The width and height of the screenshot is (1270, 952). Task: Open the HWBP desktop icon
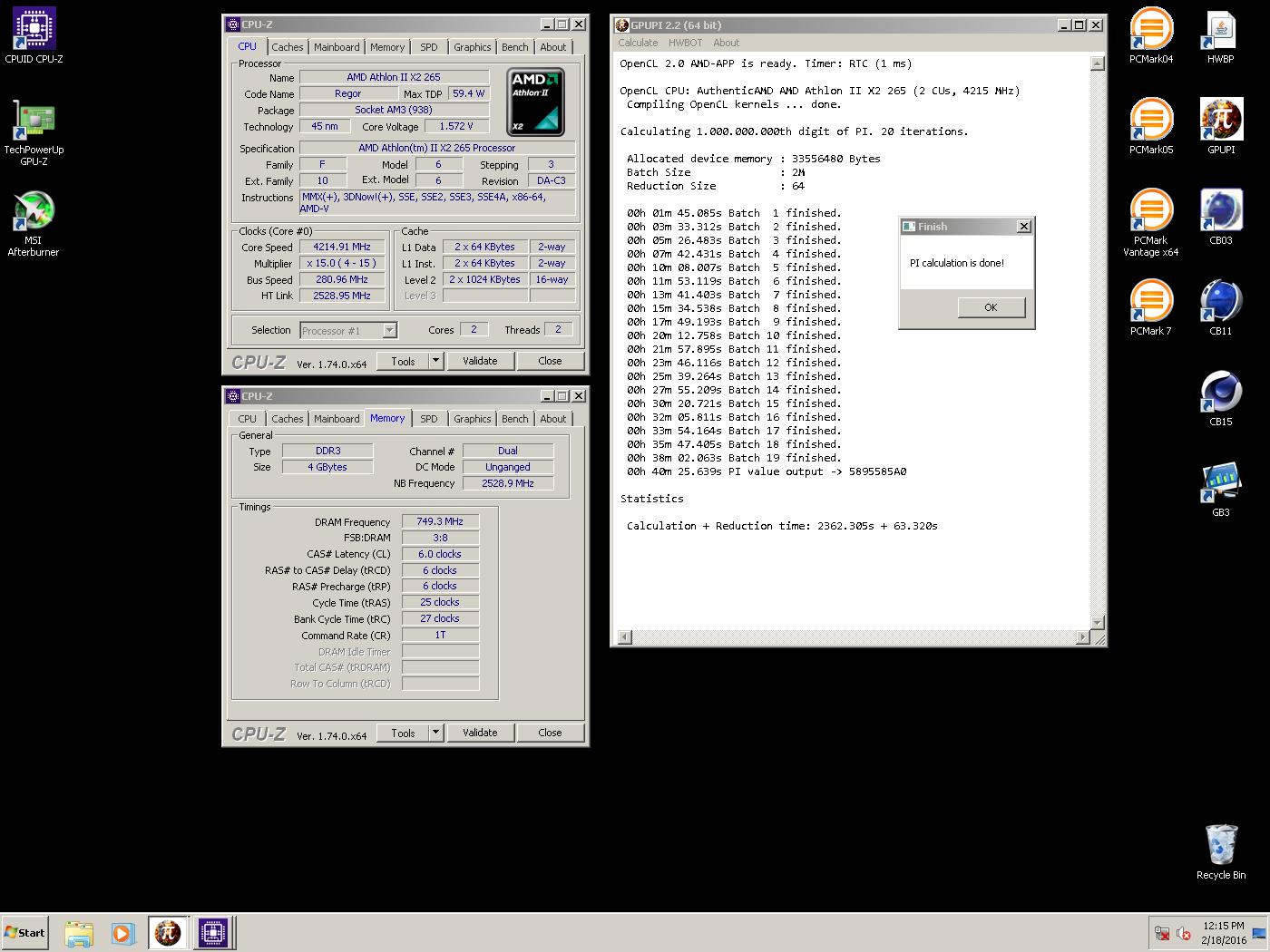[1221, 36]
